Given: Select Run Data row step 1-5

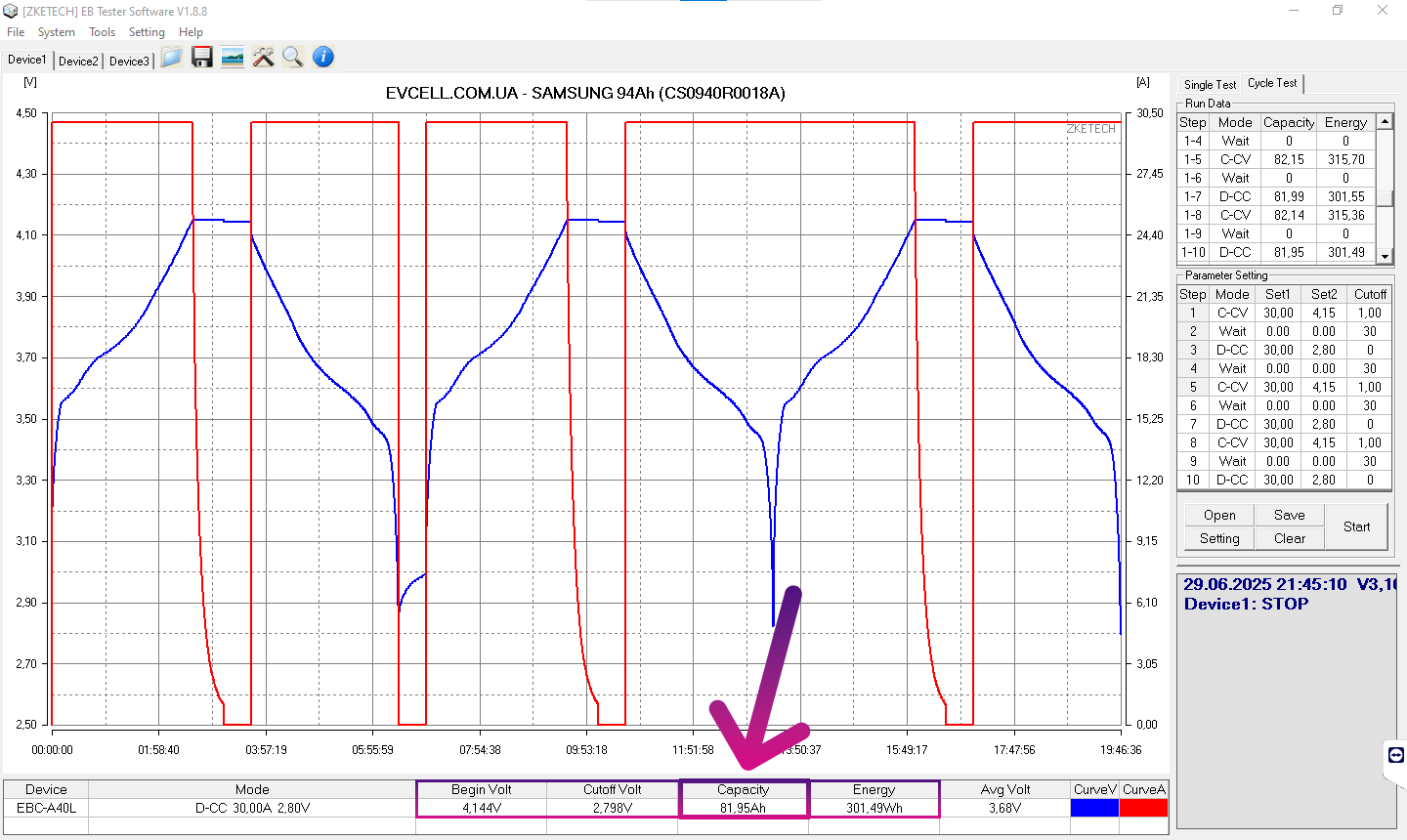Looking at the screenshot, I should pos(1277,159).
